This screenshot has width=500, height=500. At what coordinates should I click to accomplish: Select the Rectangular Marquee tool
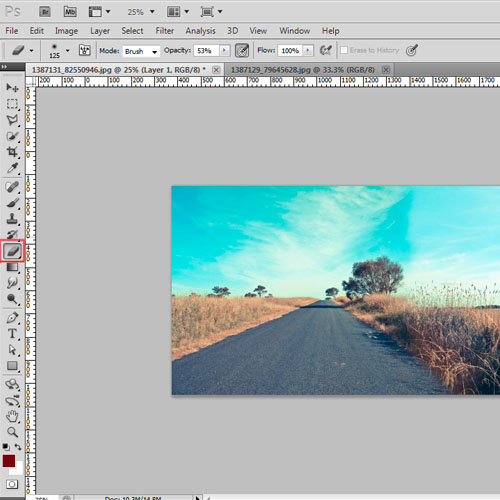[12, 104]
